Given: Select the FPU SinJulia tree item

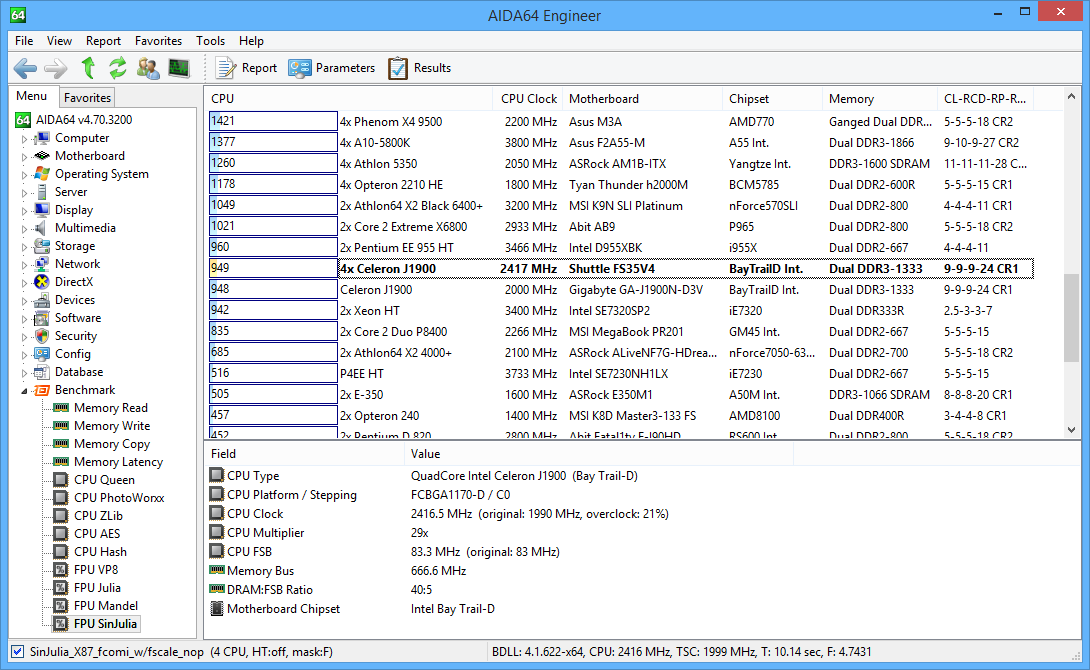Looking at the screenshot, I should coord(105,623).
